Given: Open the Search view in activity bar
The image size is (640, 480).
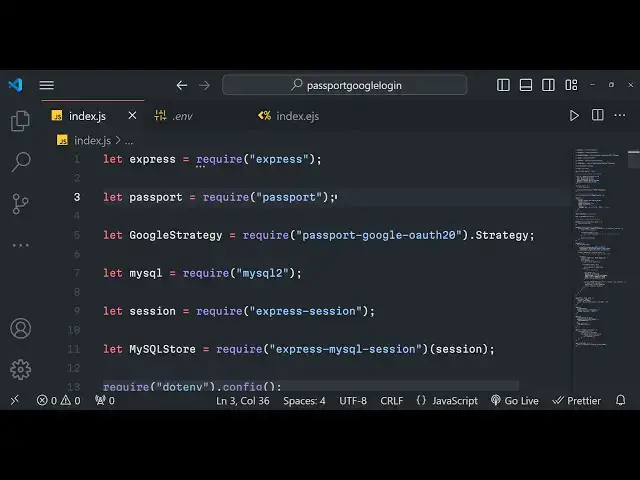Looking at the screenshot, I should [x=20, y=162].
